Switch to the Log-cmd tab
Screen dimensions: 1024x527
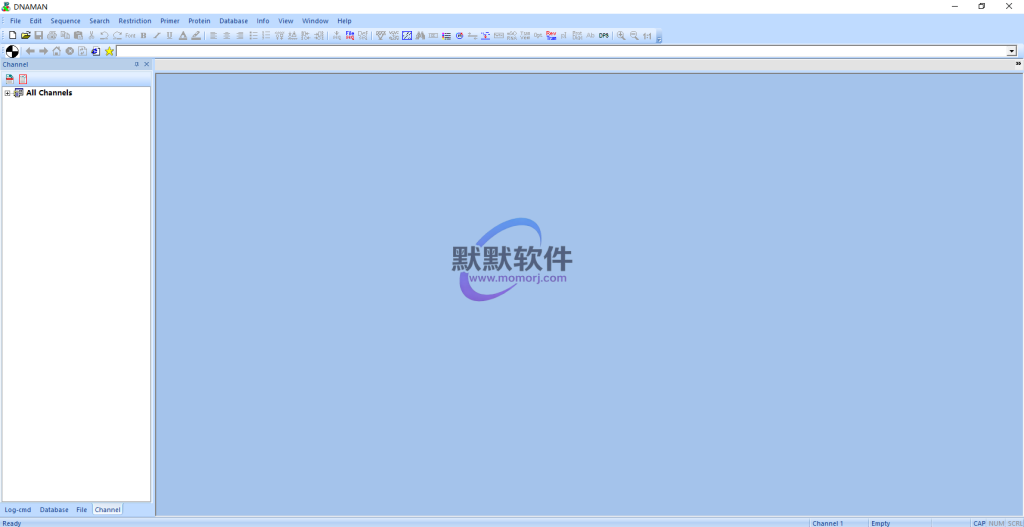click(18, 510)
